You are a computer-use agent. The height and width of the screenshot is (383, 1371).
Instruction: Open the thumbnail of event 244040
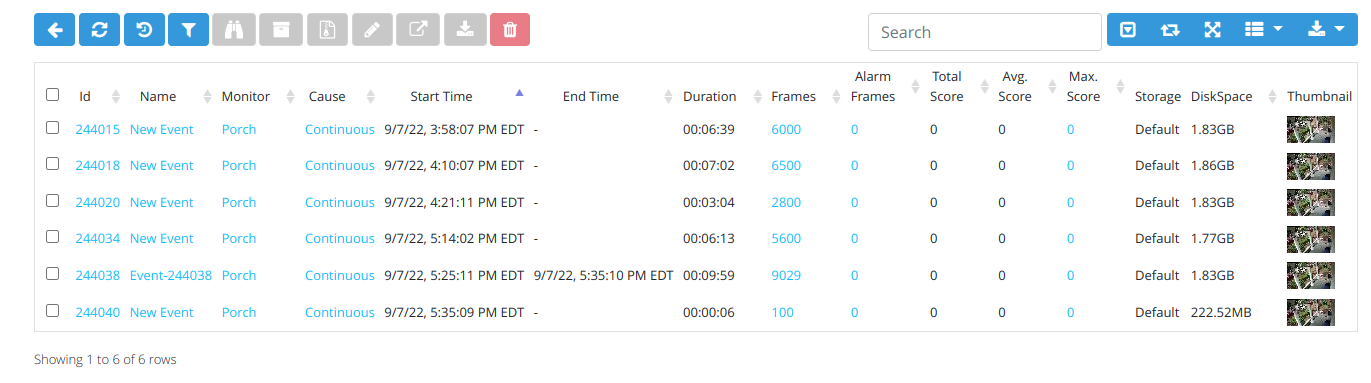pyautogui.click(x=1310, y=312)
